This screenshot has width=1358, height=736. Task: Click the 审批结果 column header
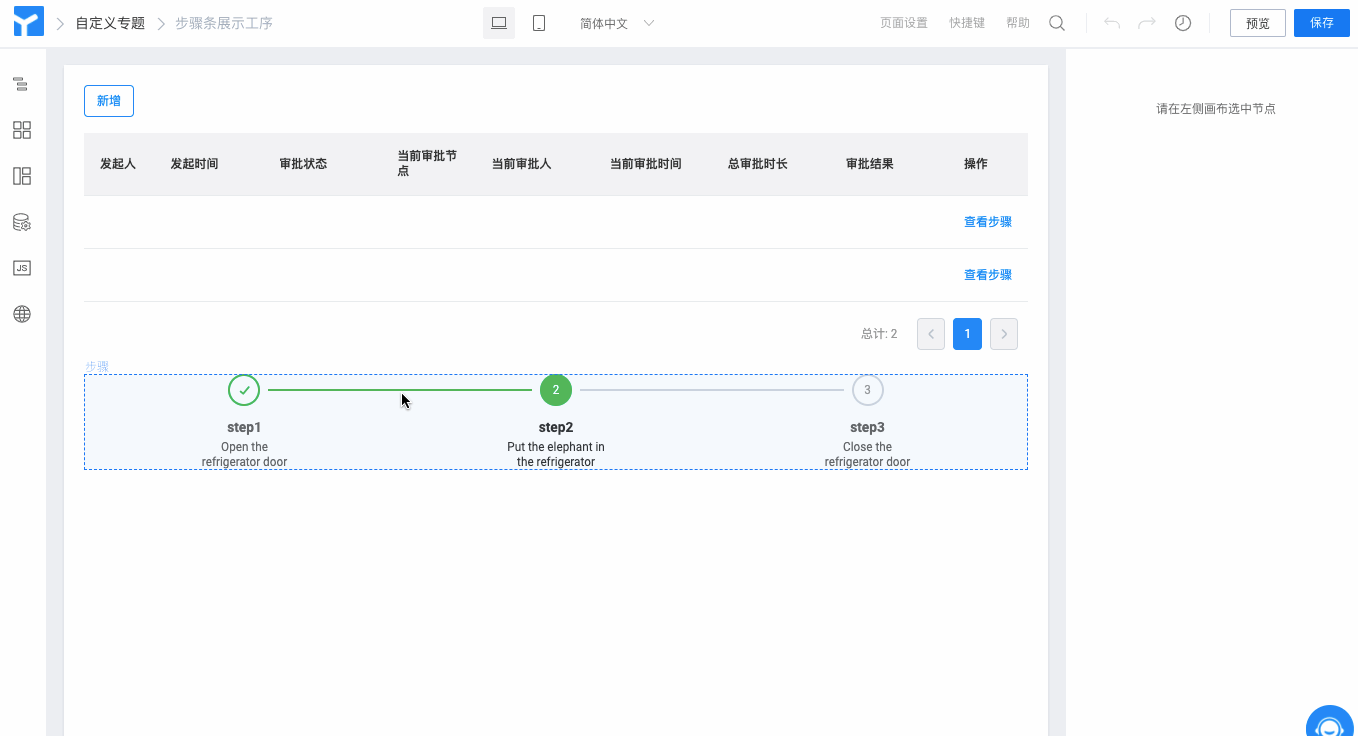pyautogui.click(x=870, y=164)
